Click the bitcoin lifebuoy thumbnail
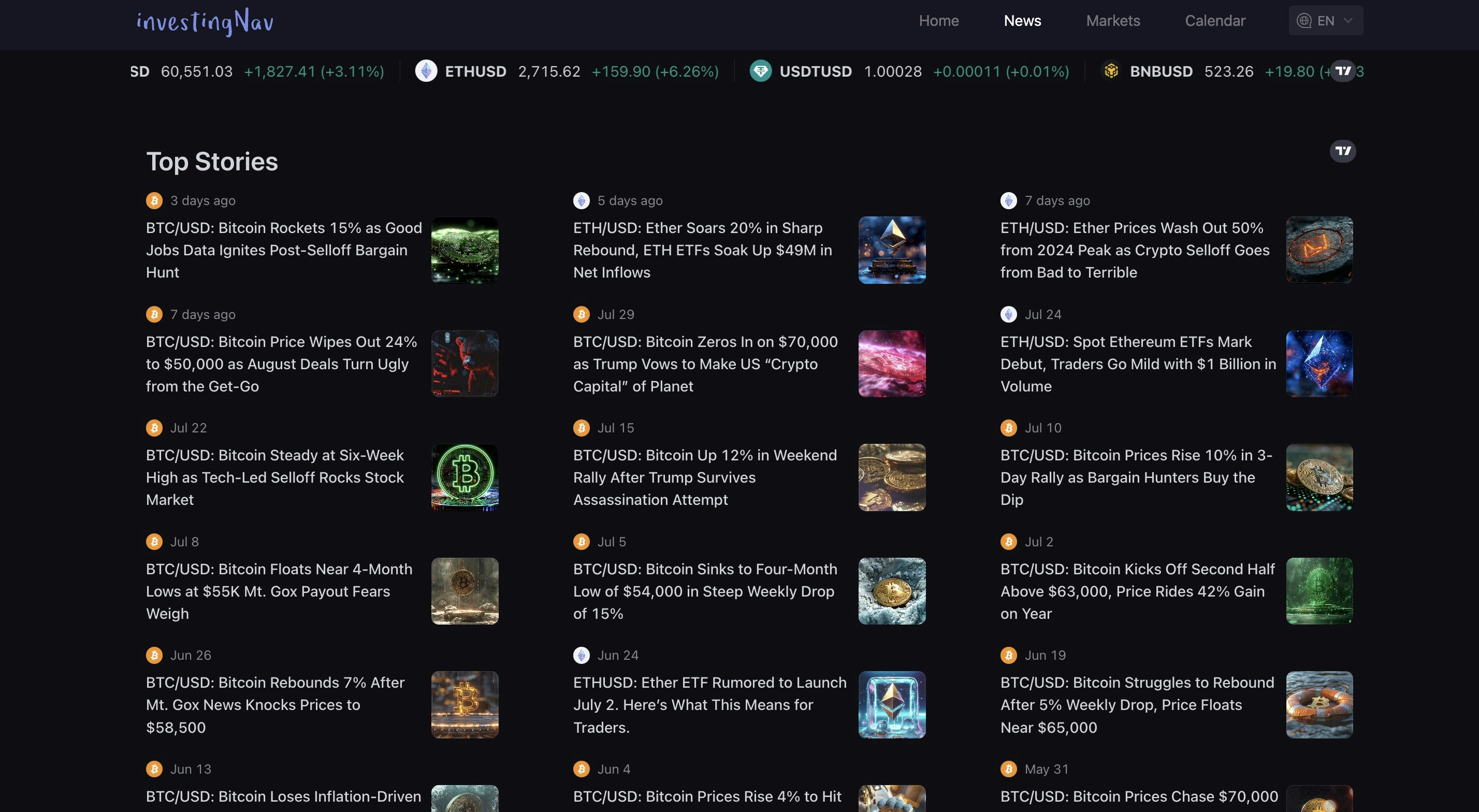Screen dimensions: 1479x812 pos(1319,705)
